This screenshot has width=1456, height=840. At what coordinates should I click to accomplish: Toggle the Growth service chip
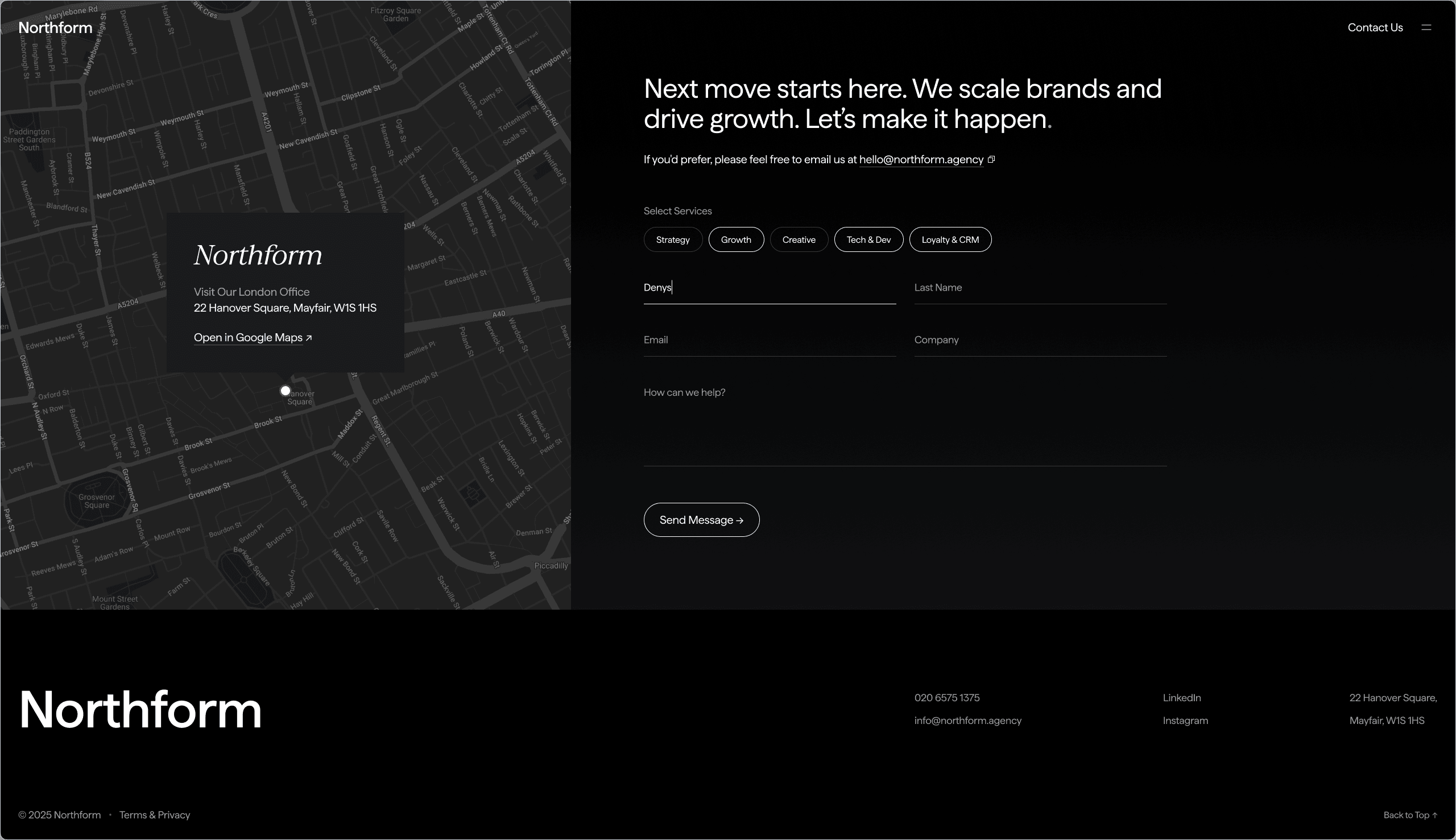click(x=735, y=239)
